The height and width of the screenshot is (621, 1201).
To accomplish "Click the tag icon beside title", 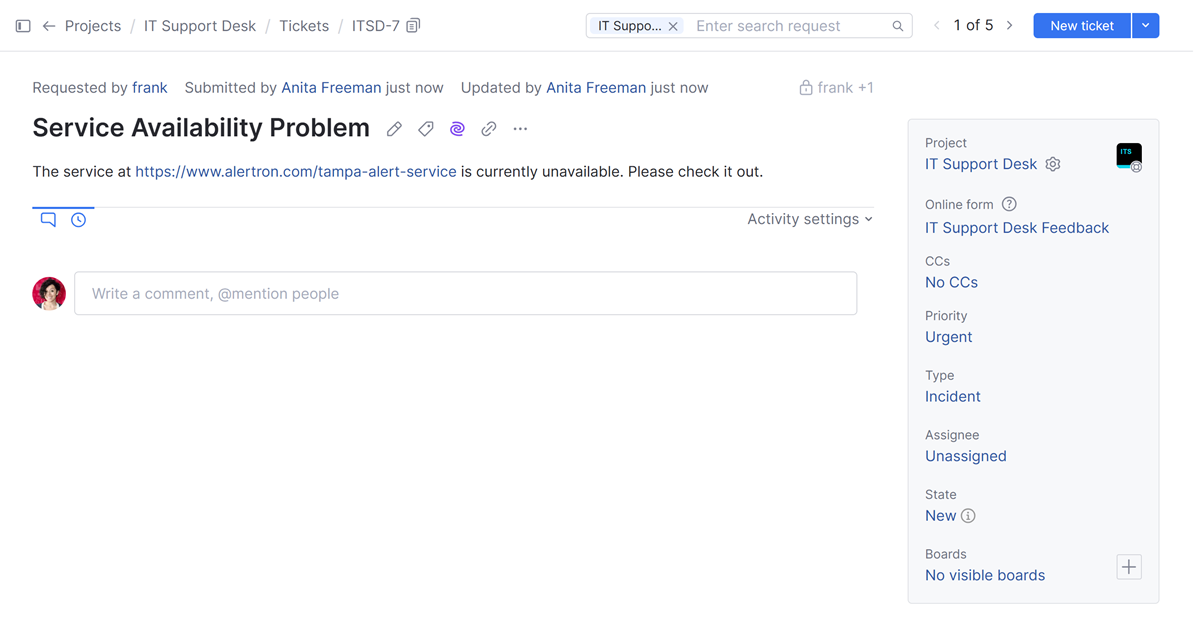I will tap(426, 129).
